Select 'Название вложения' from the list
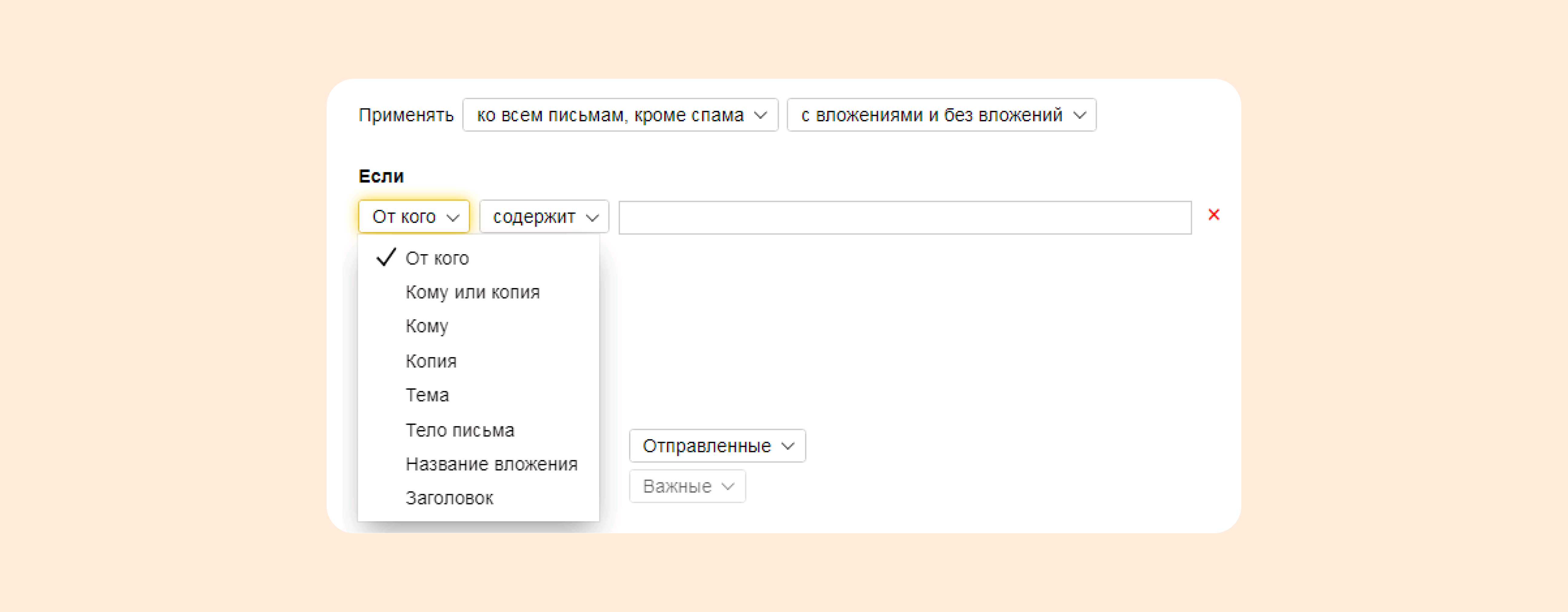The height and width of the screenshot is (612, 1568). (479, 464)
